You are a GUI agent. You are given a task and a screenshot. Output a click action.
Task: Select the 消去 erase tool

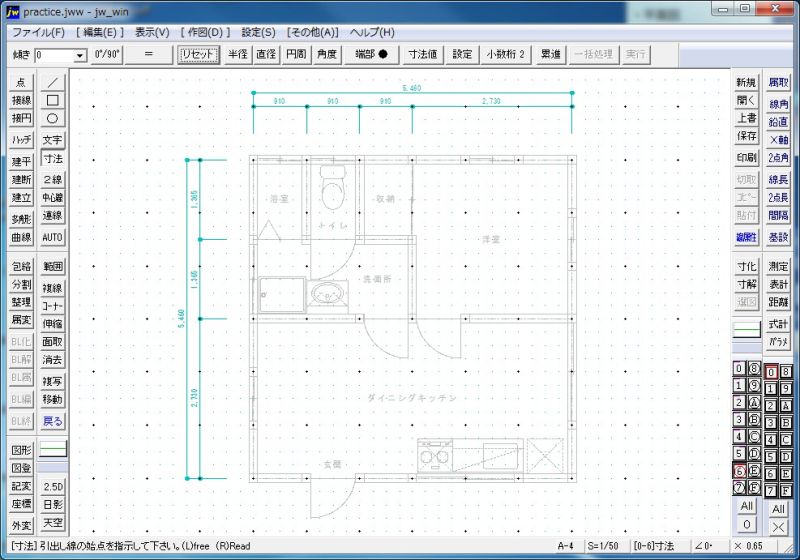coord(53,360)
